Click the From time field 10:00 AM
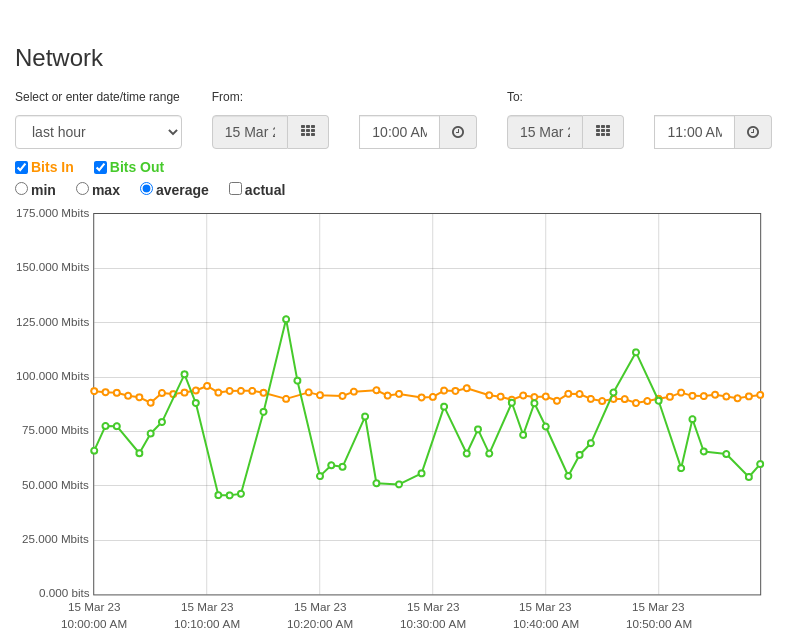Image resolution: width=787 pixels, height=634 pixels. [x=400, y=132]
